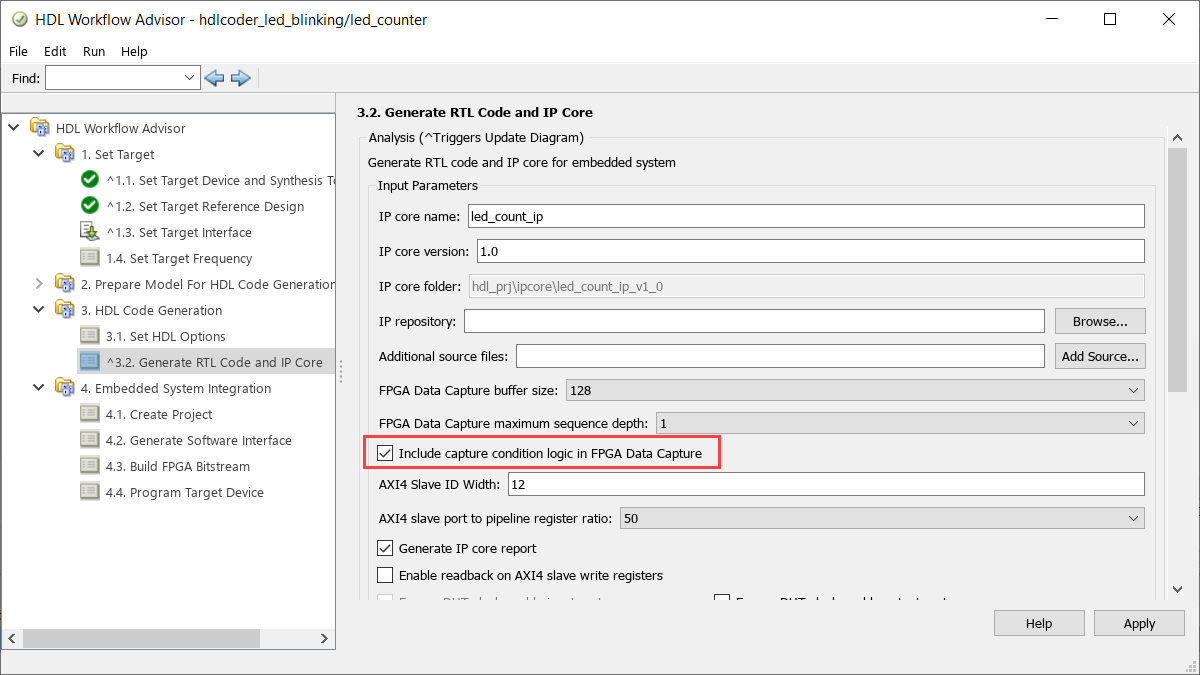Expand 2. Prepare Model For HDL Code Generation
Image resolution: width=1200 pixels, height=675 pixels.
click(40, 284)
